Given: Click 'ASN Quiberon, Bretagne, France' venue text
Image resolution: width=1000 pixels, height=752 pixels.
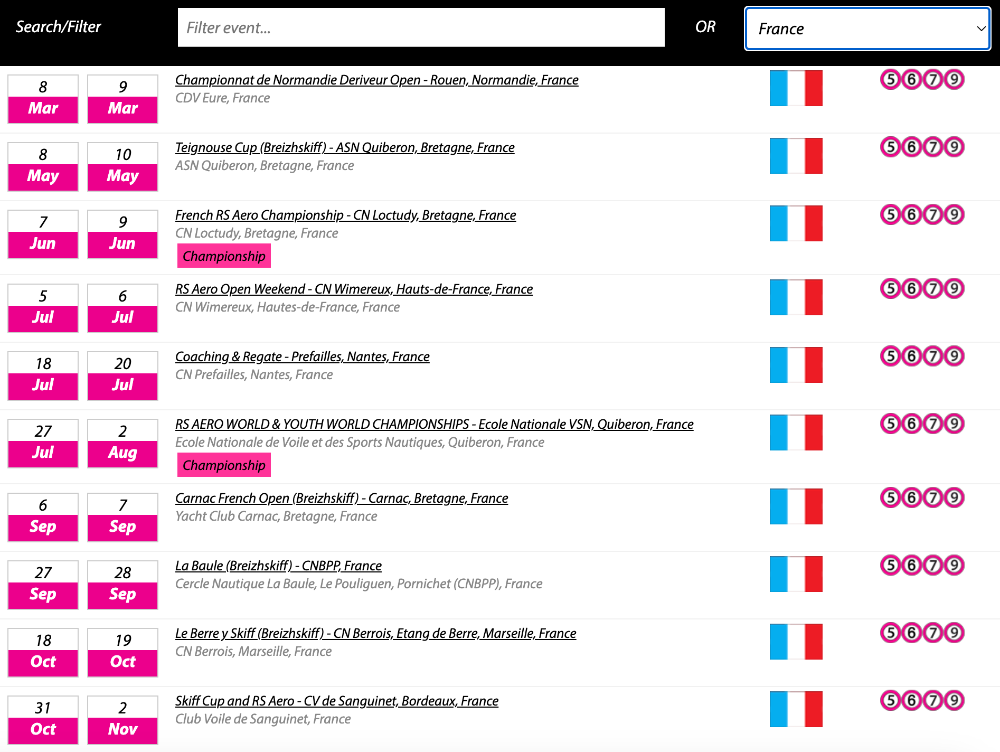Looking at the screenshot, I should 265,166.
